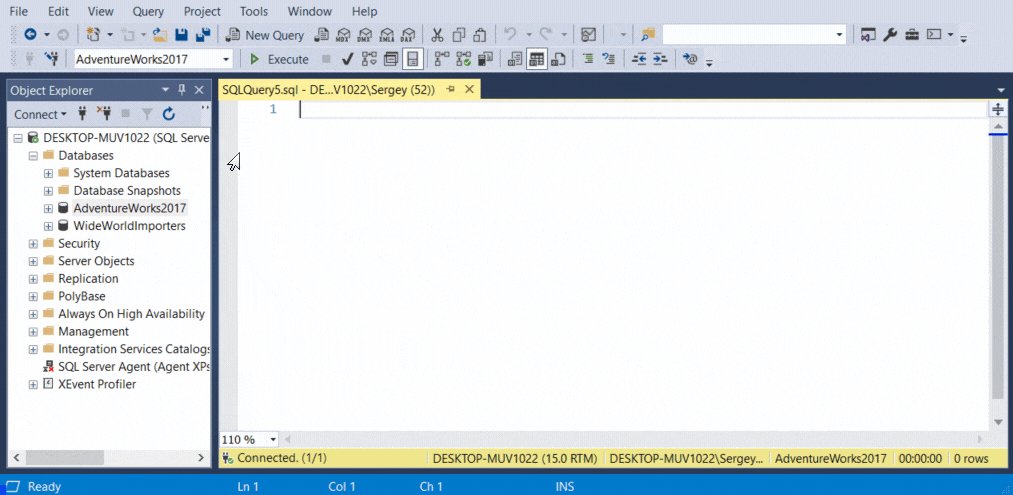The width and height of the screenshot is (1013, 495).
Task: Toggle Include Actual Execution Plan
Action: pos(441,59)
